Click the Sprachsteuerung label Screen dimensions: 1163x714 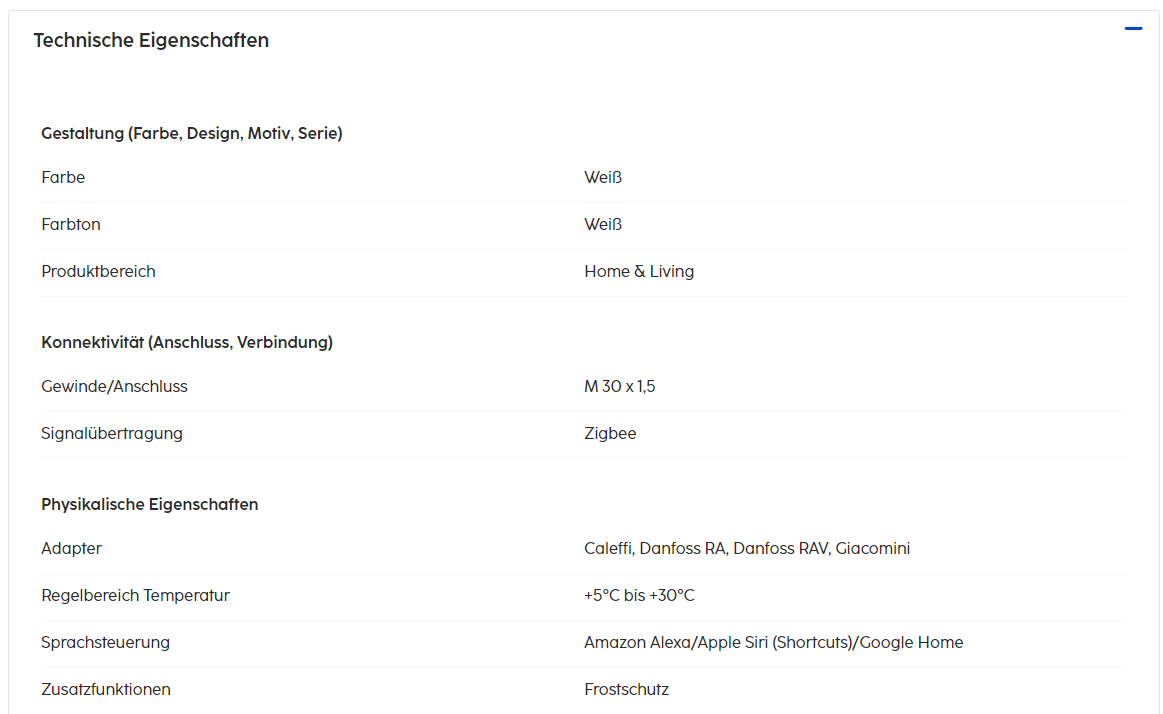105,642
